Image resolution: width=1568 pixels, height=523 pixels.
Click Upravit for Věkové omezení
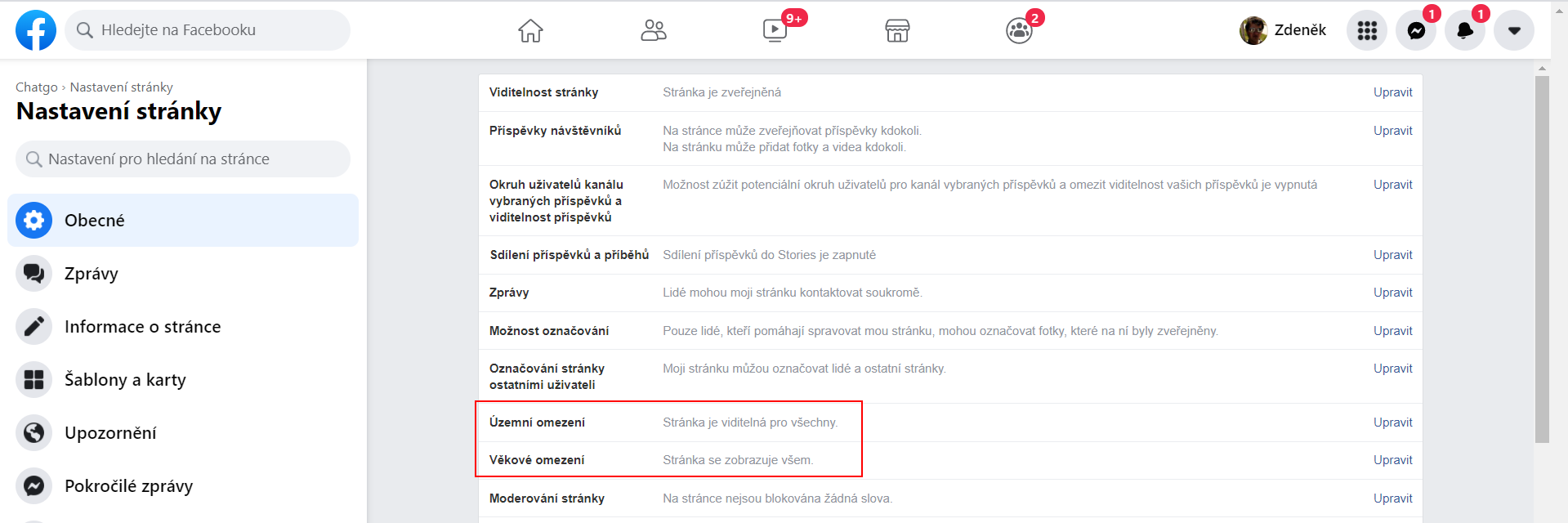1392,460
